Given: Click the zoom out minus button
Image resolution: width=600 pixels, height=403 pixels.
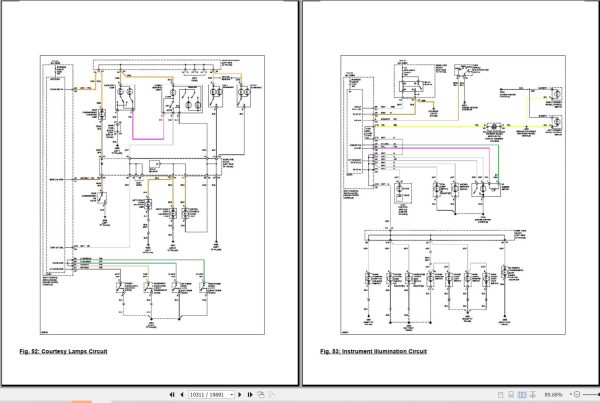Looking at the screenshot, I should pyautogui.click(x=577, y=395).
